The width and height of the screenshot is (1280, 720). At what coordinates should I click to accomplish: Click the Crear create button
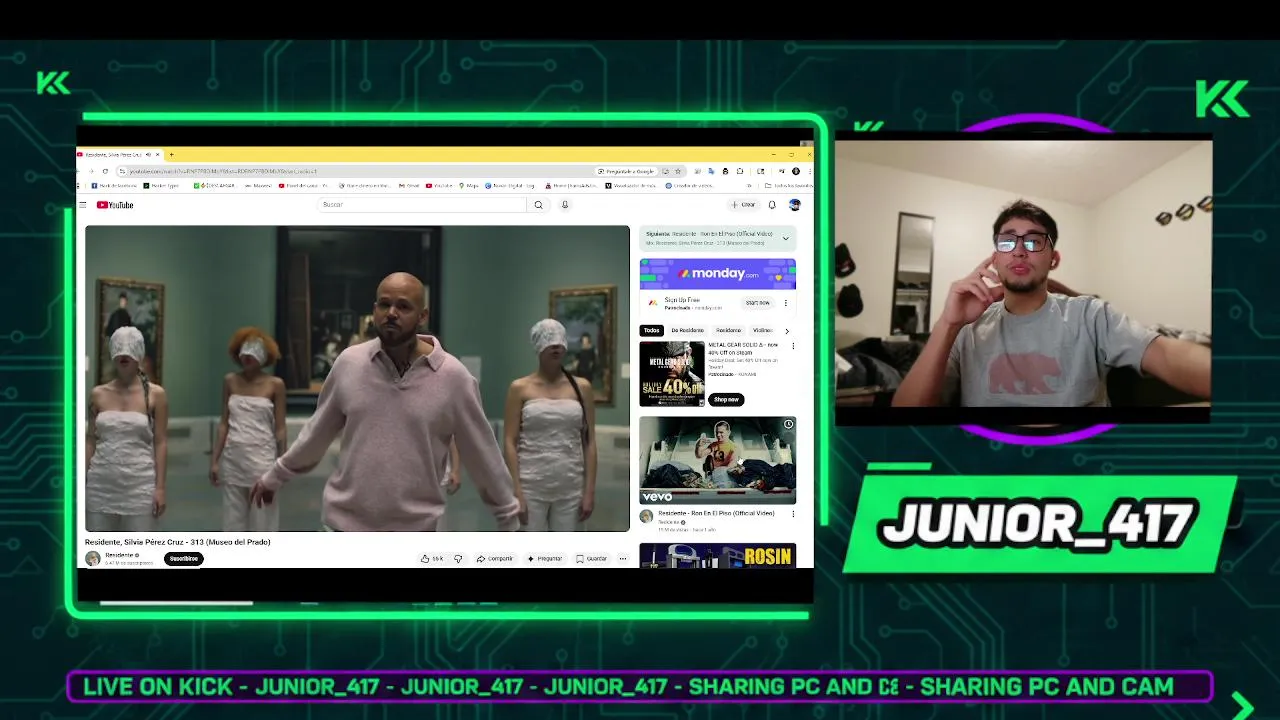(x=744, y=205)
